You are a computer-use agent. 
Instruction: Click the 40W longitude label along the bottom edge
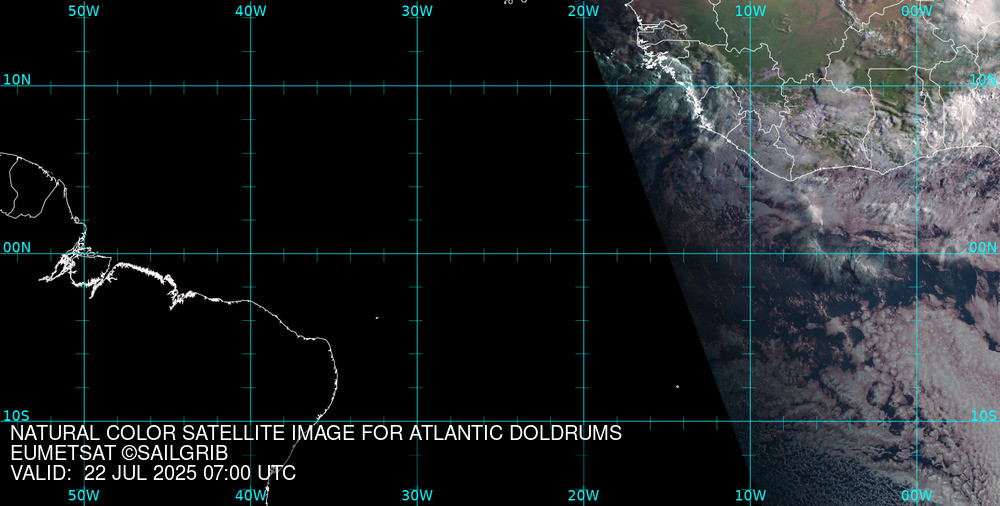[x=251, y=495]
